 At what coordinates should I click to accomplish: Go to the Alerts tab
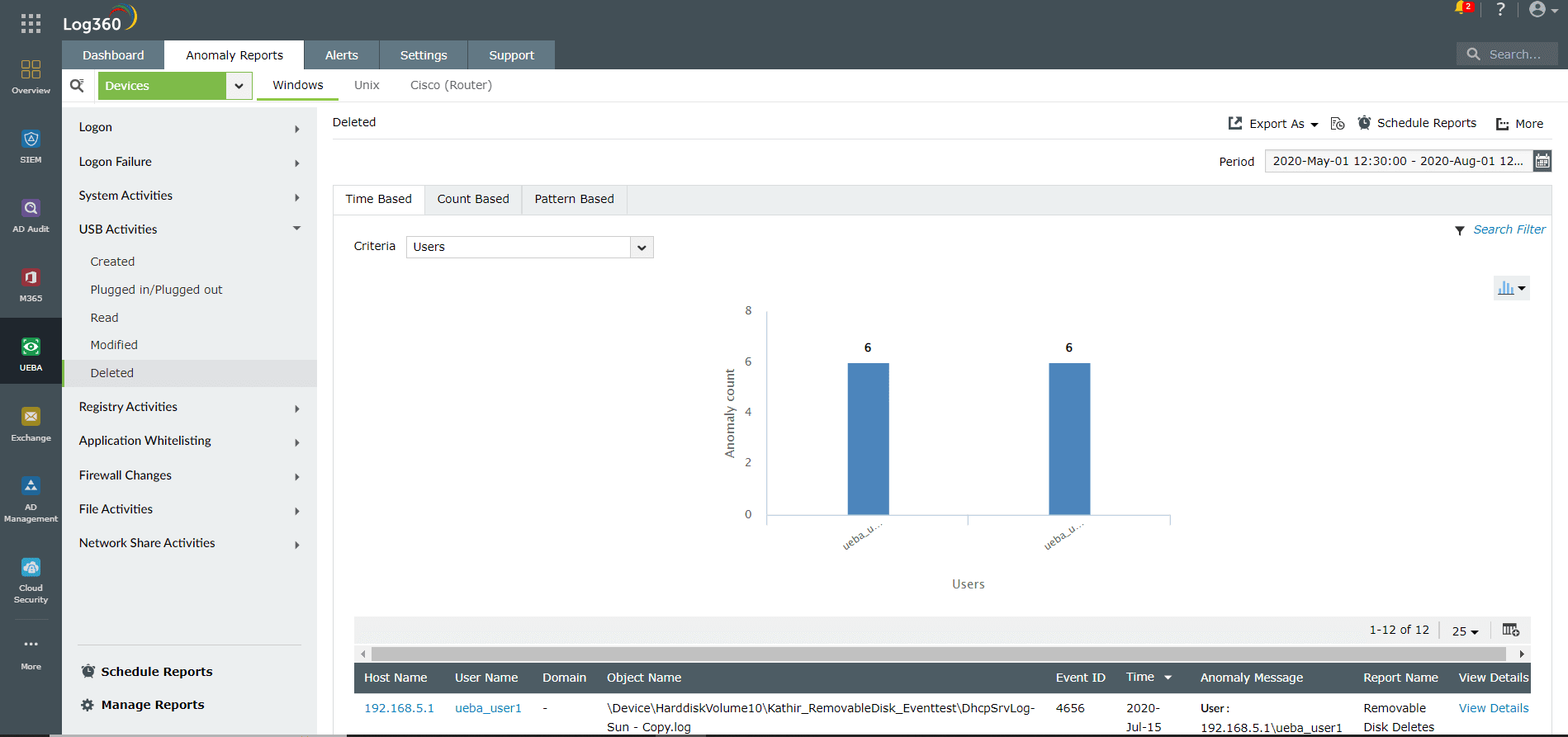[x=342, y=55]
